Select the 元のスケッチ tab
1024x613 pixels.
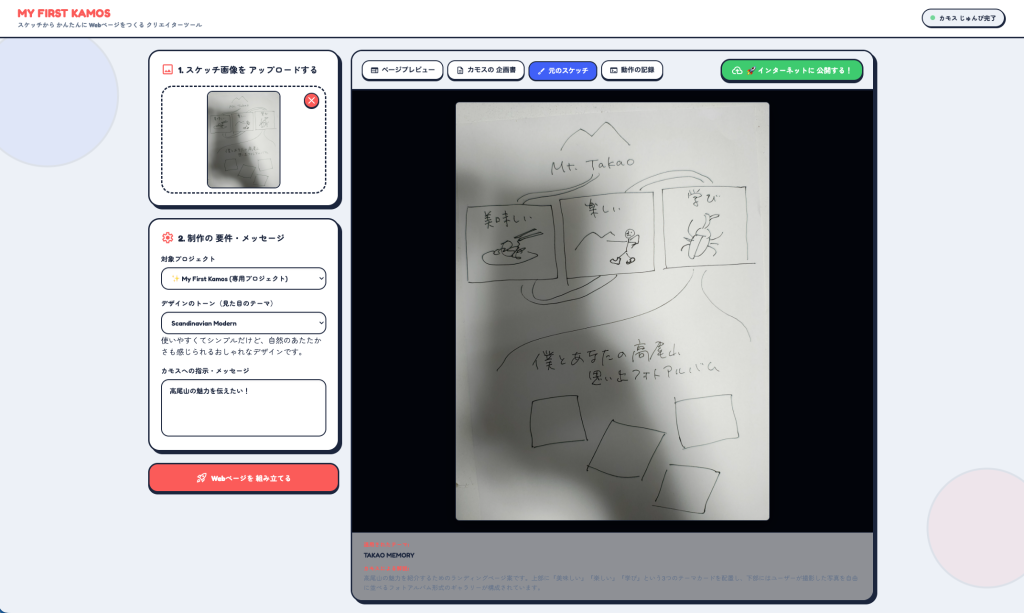(x=562, y=71)
